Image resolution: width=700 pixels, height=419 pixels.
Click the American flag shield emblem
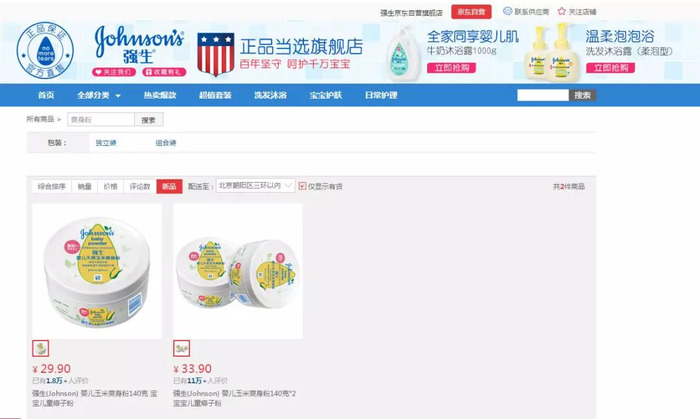click(216, 54)
